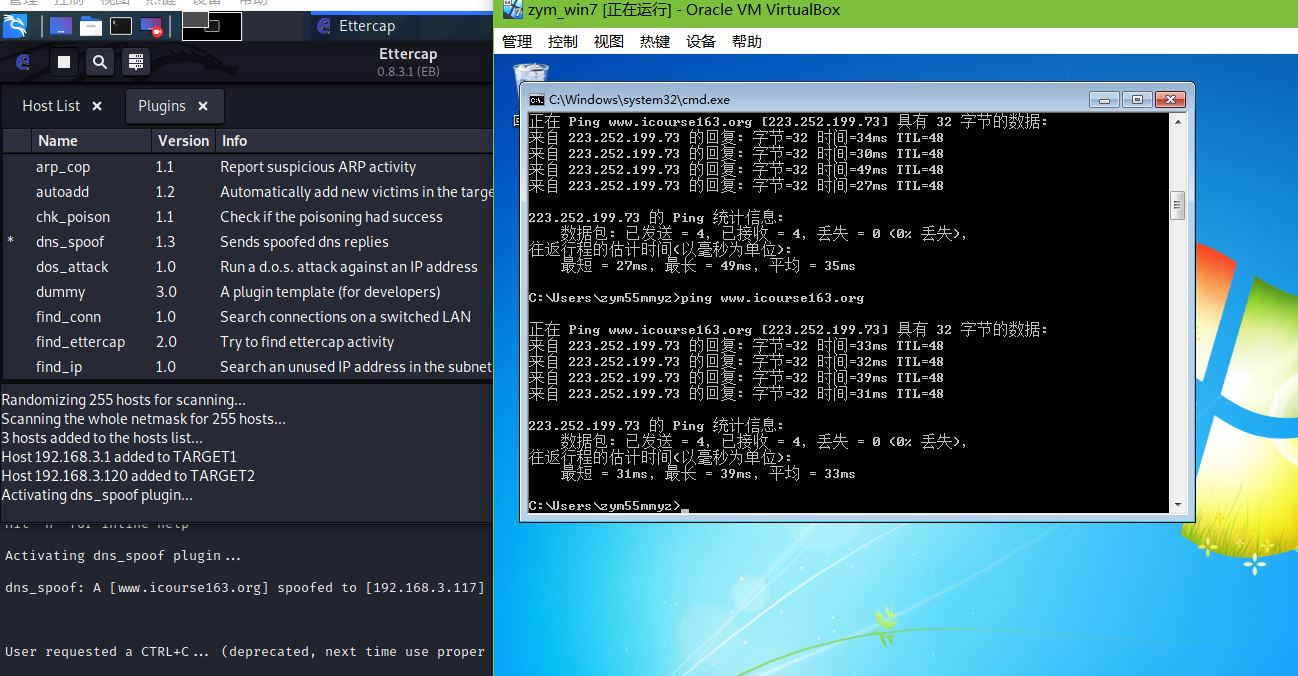Click cmd scrollbar up arrow

click(1177, 122)
